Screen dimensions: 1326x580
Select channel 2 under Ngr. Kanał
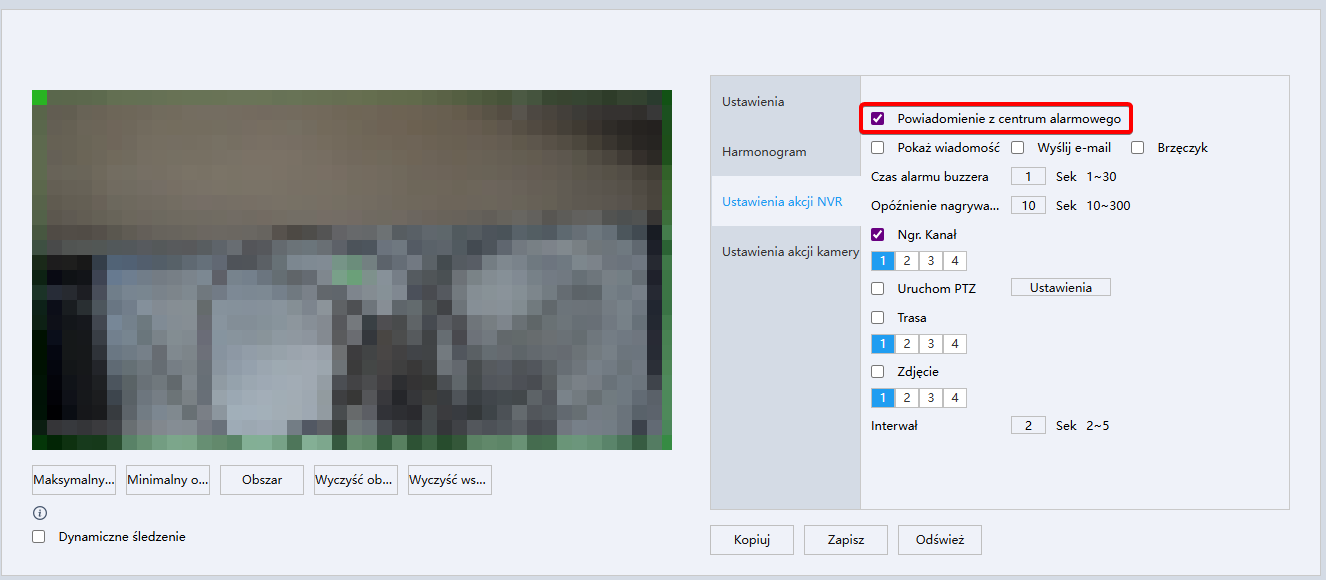point(907,262)
